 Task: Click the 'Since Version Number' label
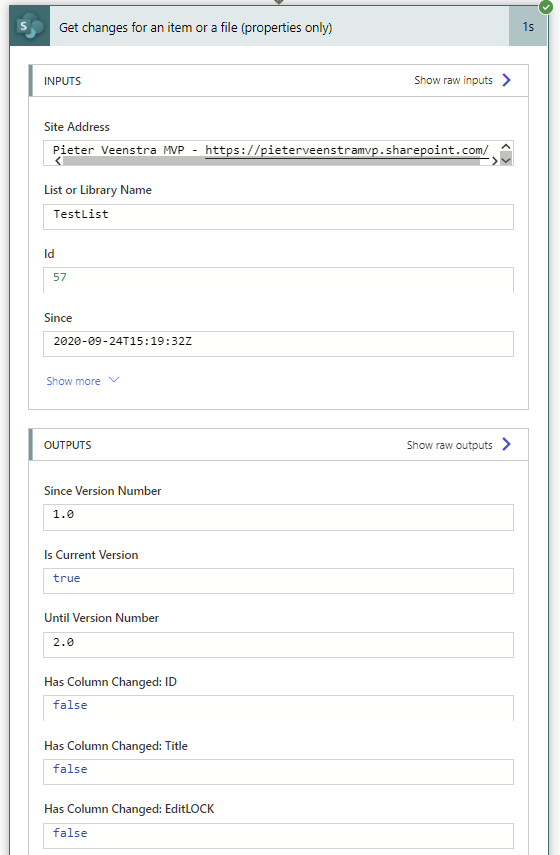[103, 491]
